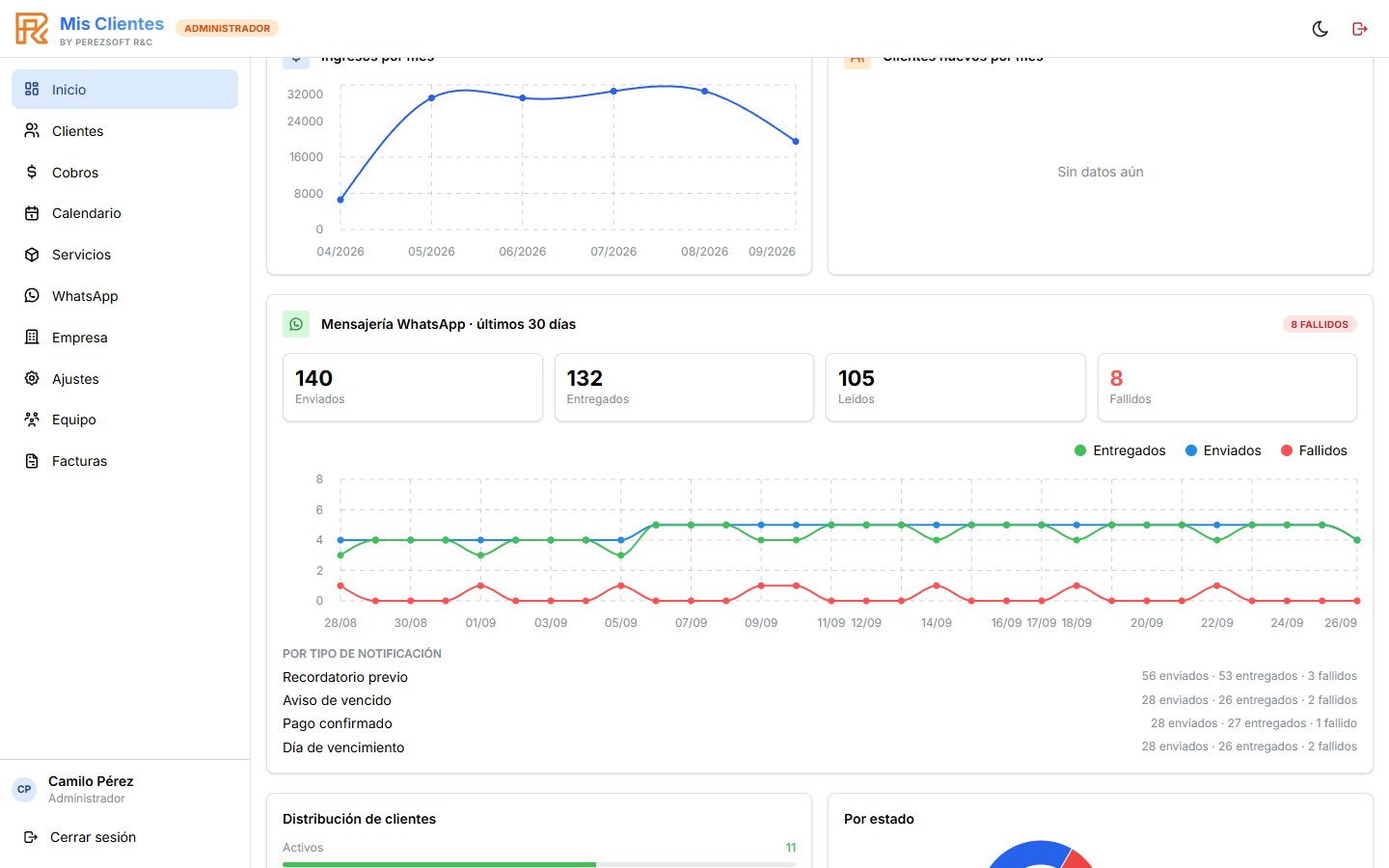Open the Facturas menu item
The width and height of the screenshot is (1389, 868).
point(124,461)
